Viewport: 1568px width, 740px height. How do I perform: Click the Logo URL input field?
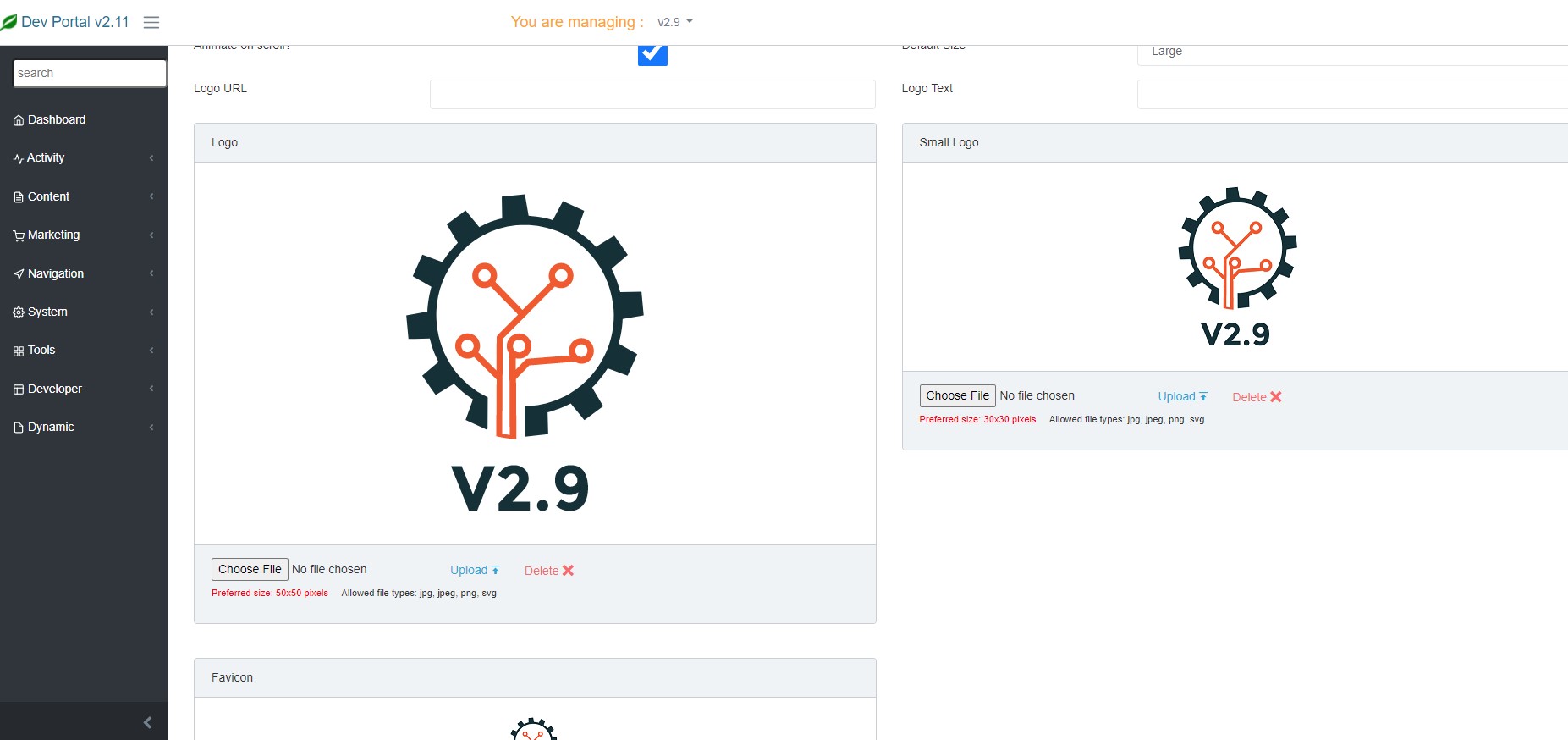point(652,94)
